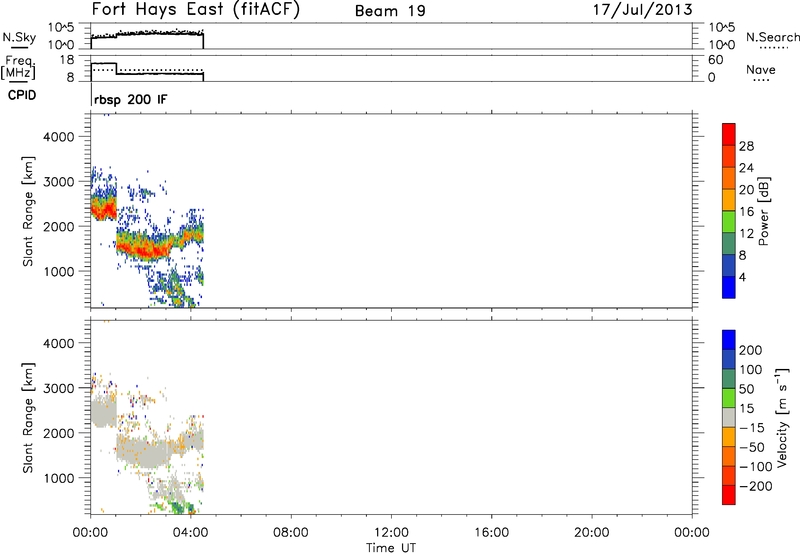Click the '18' frequency axis tick label

click(67, 60)
